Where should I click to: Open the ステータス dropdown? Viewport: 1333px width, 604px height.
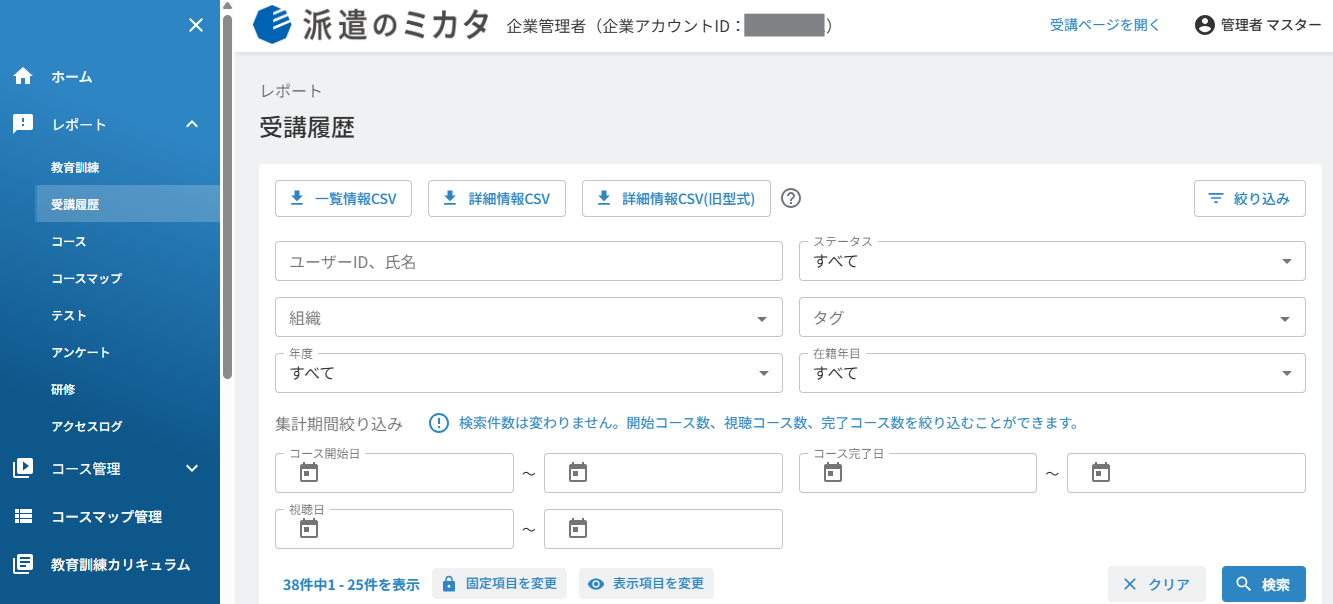coord(1052,261)
